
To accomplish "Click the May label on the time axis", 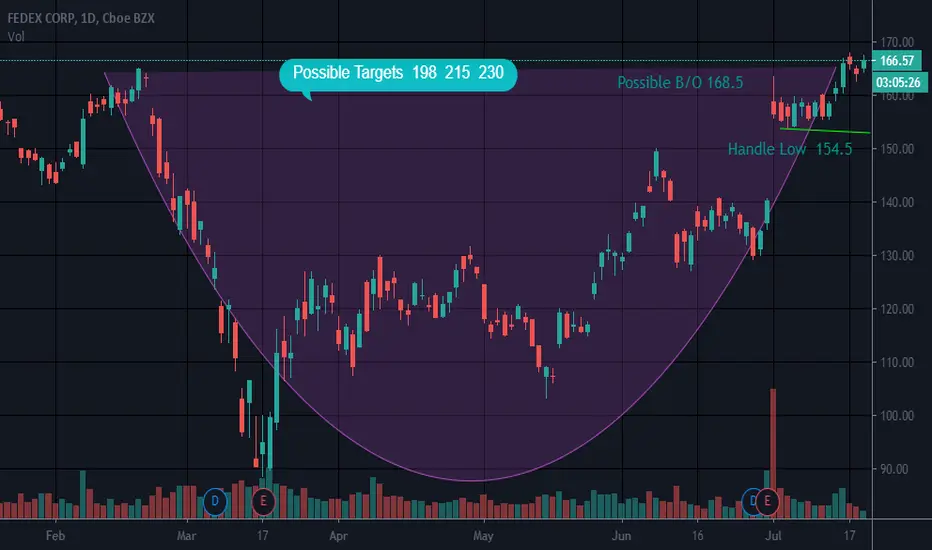I will (483, 536).
